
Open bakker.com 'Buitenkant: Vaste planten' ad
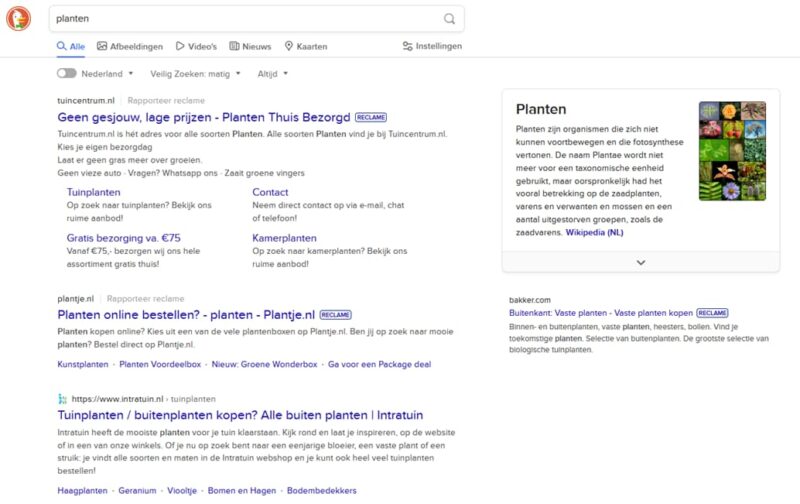coord(601,313)
